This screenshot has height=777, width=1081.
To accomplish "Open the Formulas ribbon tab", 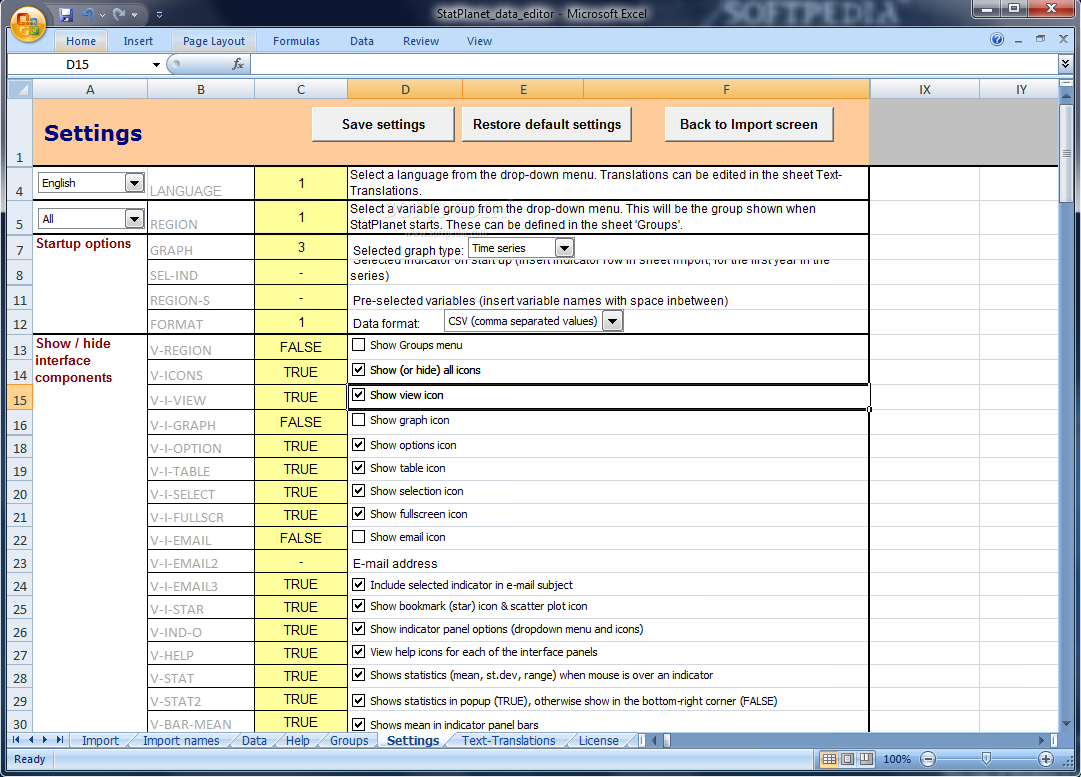I will [296, 41].
